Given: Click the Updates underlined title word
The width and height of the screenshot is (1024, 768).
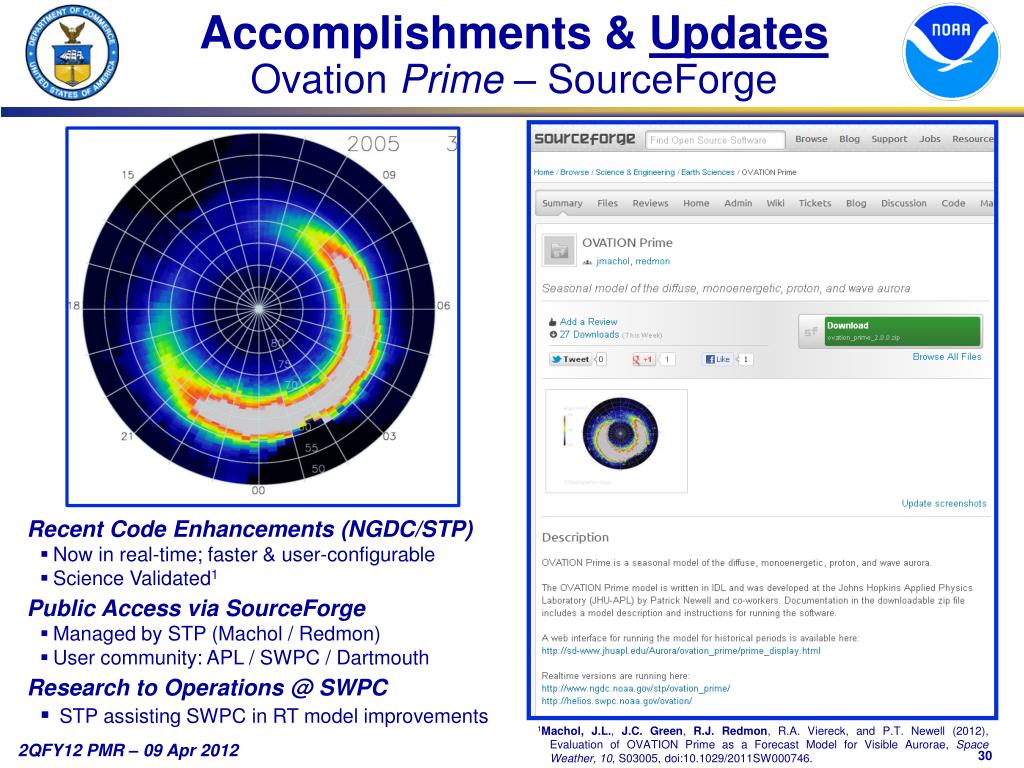Looking at the screenshot, I should [x=739, y=33].
